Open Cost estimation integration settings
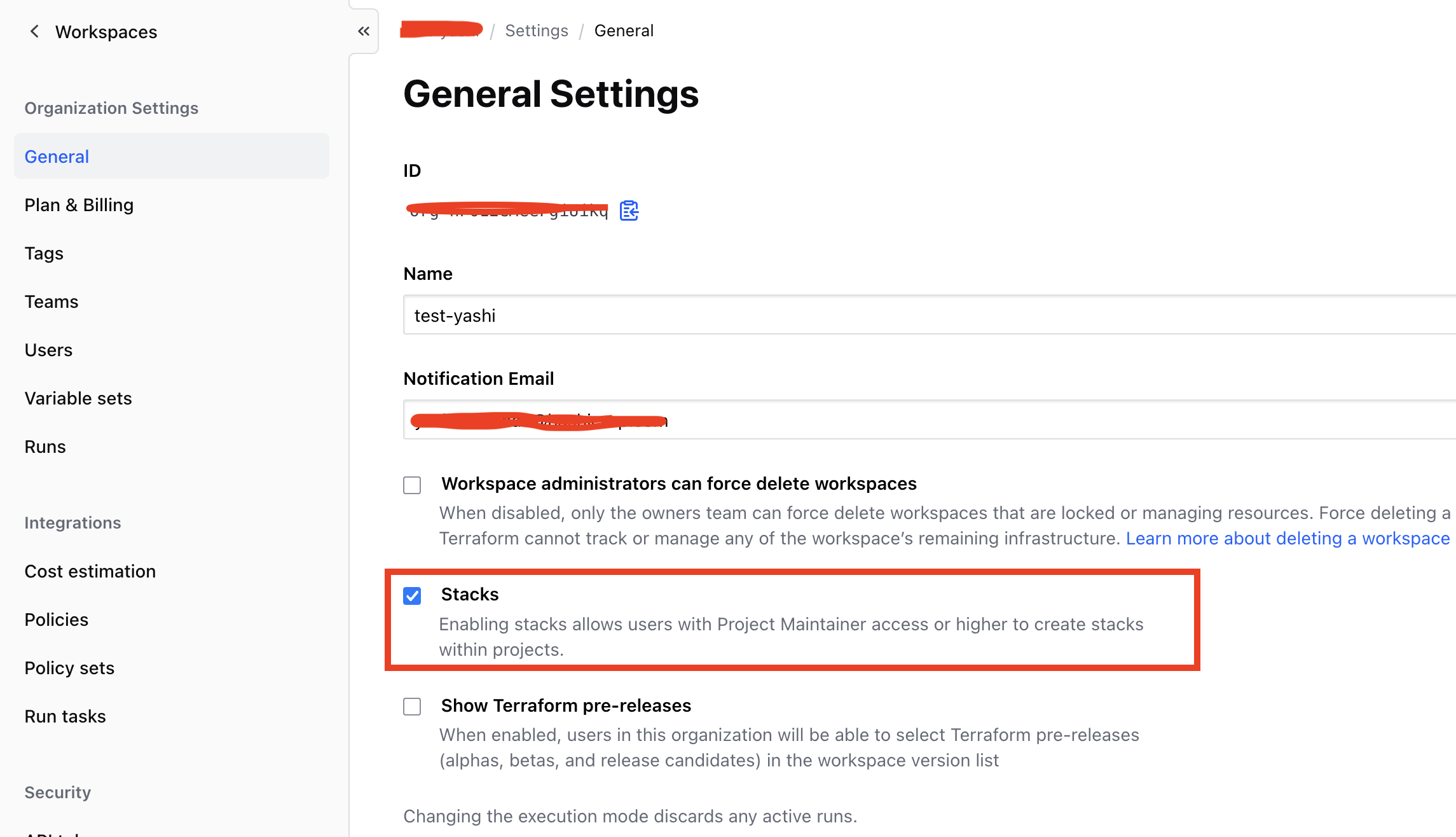This screenshot has height=837, width=1456. tap(90, 571)
